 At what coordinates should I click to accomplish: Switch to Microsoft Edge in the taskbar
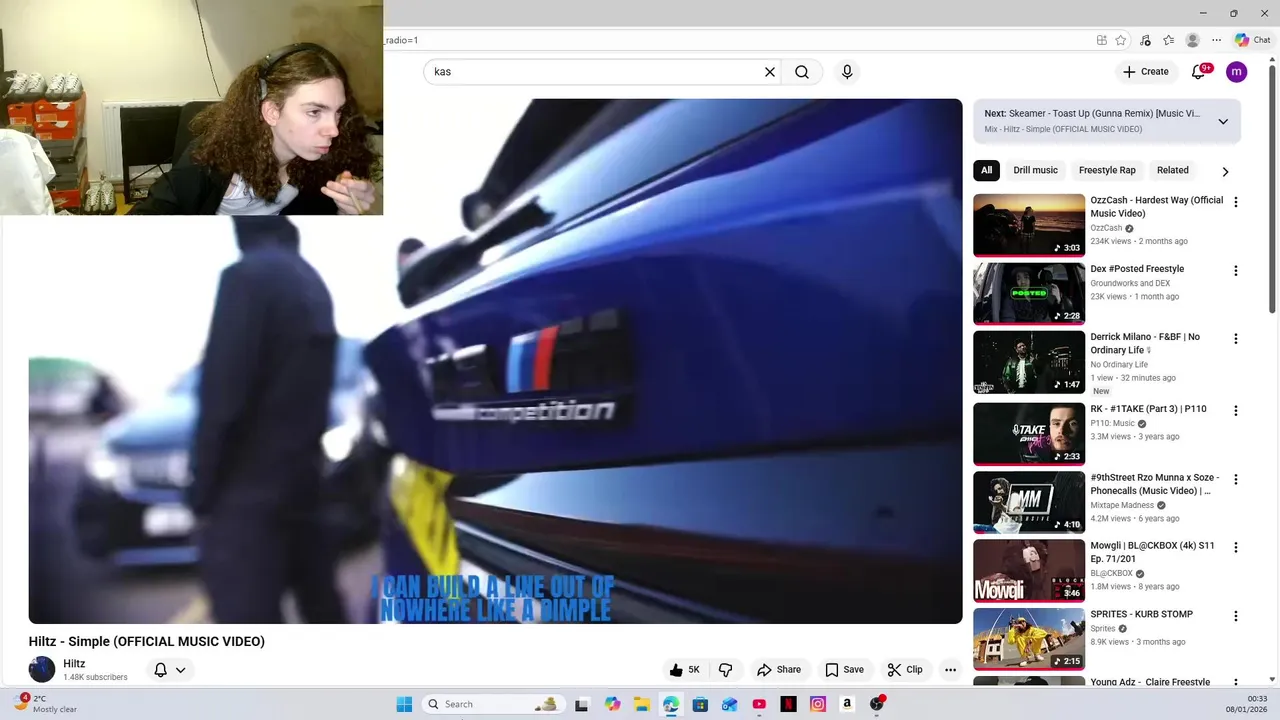671,704
